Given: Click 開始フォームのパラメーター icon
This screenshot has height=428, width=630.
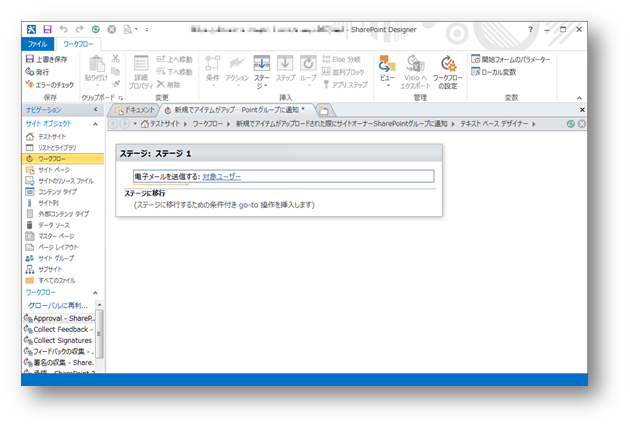Looking at the screenshot, I should pyautogui.click(x=475, y=60).
